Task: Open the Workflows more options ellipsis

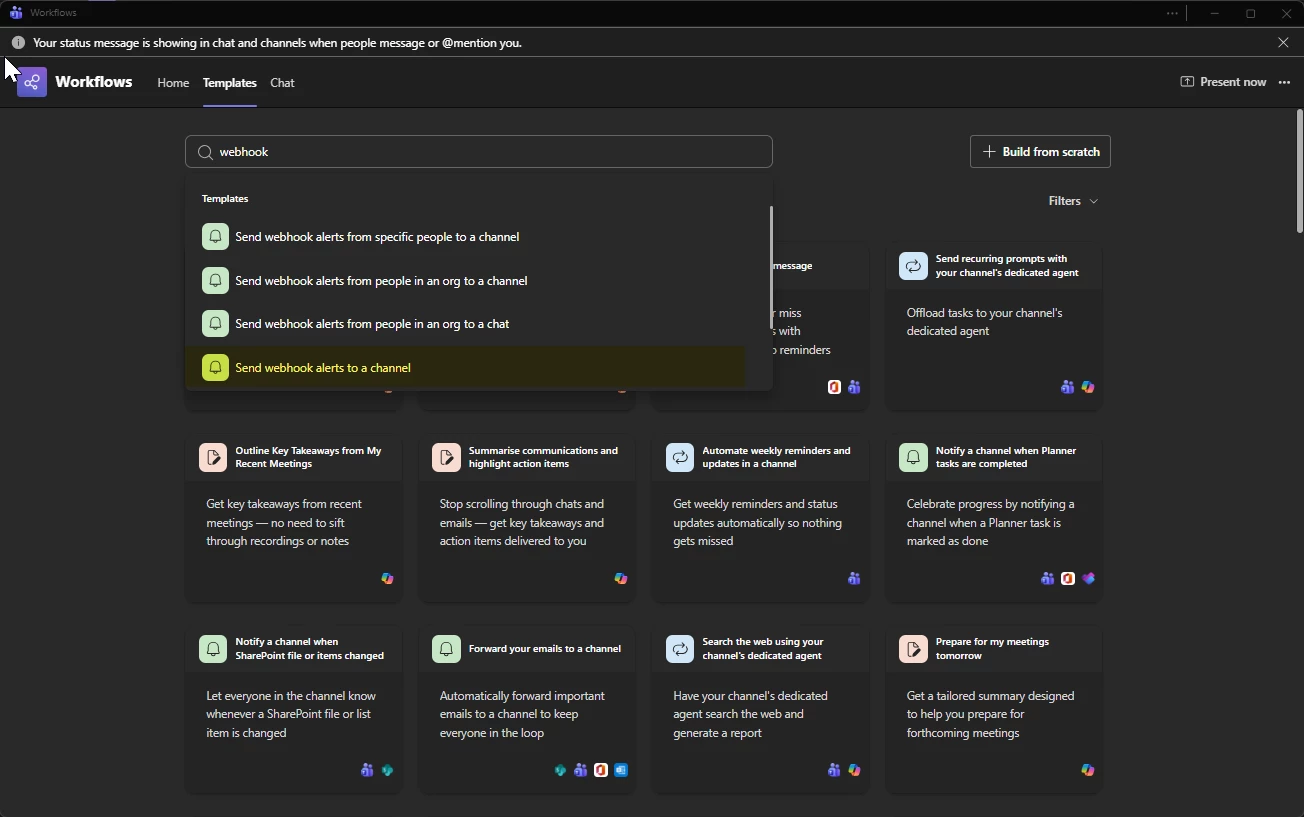Action: click(1284, 82)
